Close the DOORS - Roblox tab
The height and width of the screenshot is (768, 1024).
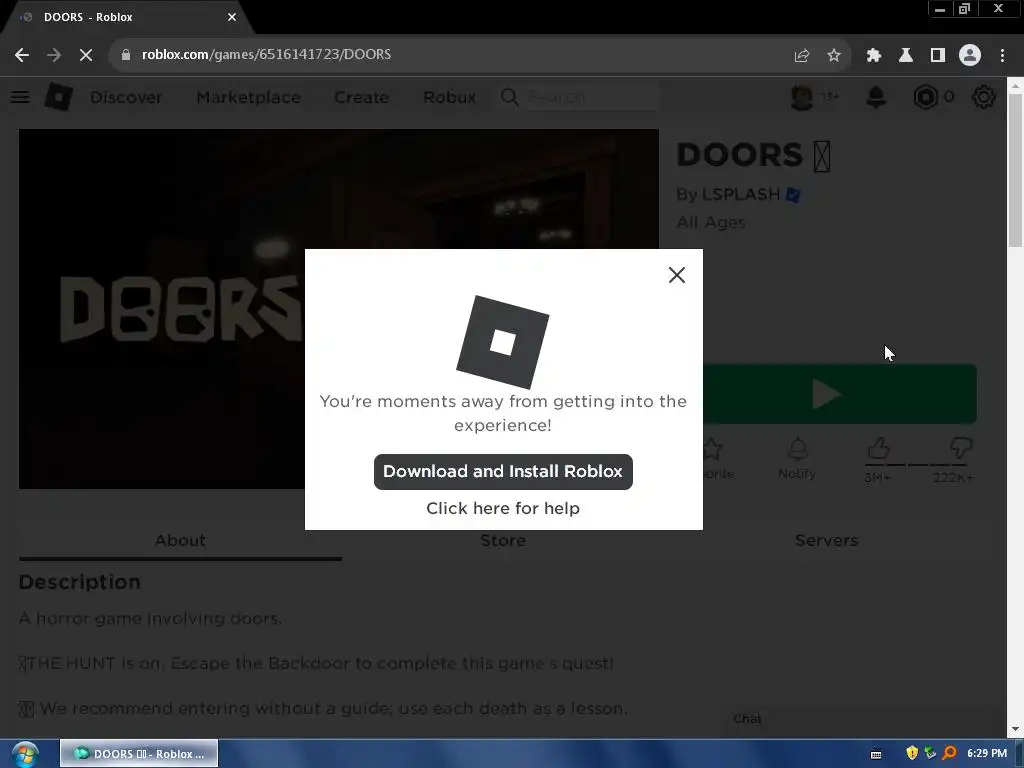[232, 17]
